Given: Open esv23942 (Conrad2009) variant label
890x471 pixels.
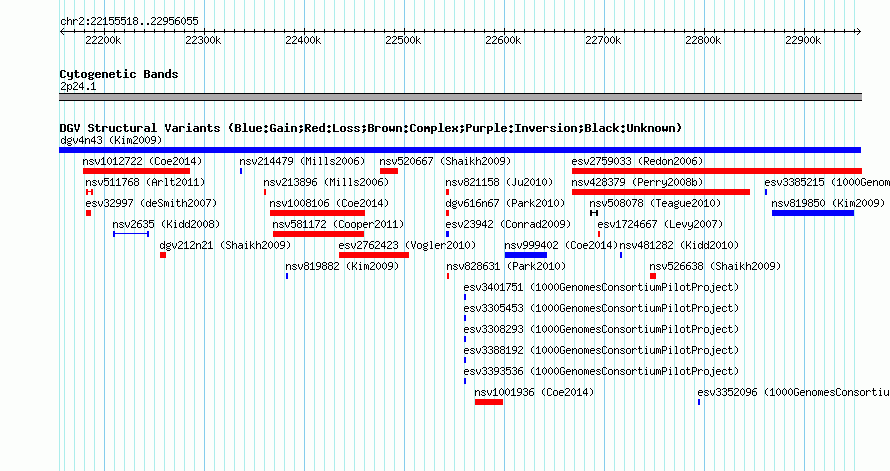Looking at the screenshot, I should [x=508, y=224].
